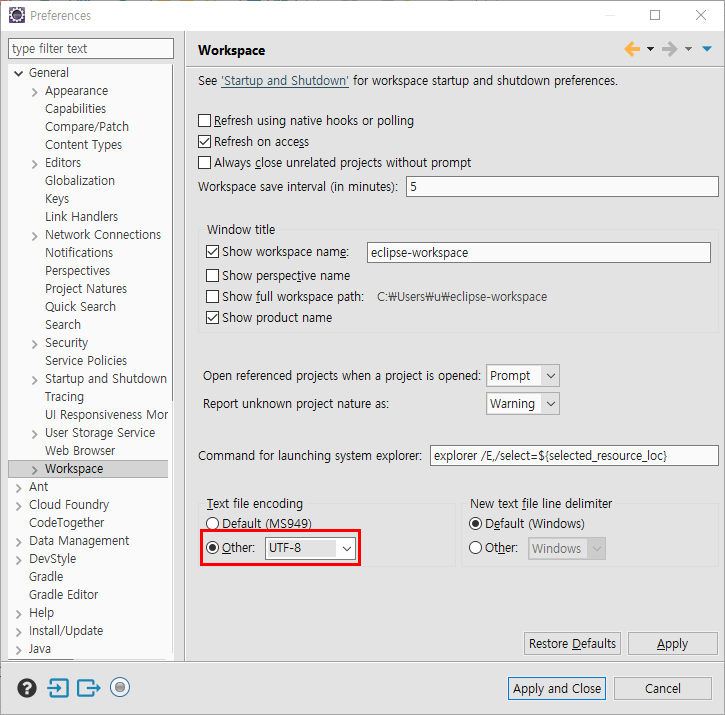This screenshot has height=715, width=725.
Task: Click the eclipse-workspace name field
Action: coord(539,253)
